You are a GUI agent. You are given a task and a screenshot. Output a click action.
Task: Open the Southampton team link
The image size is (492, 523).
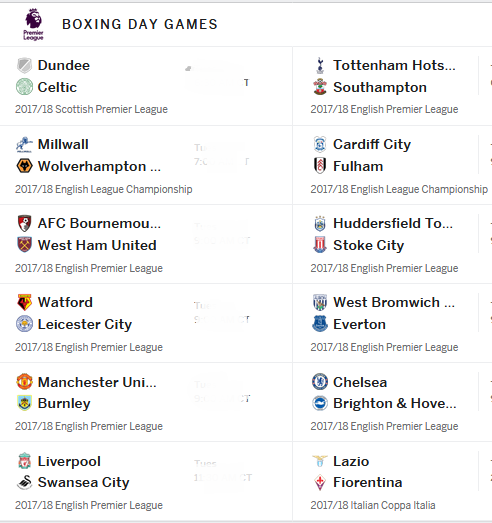point(380,87)
